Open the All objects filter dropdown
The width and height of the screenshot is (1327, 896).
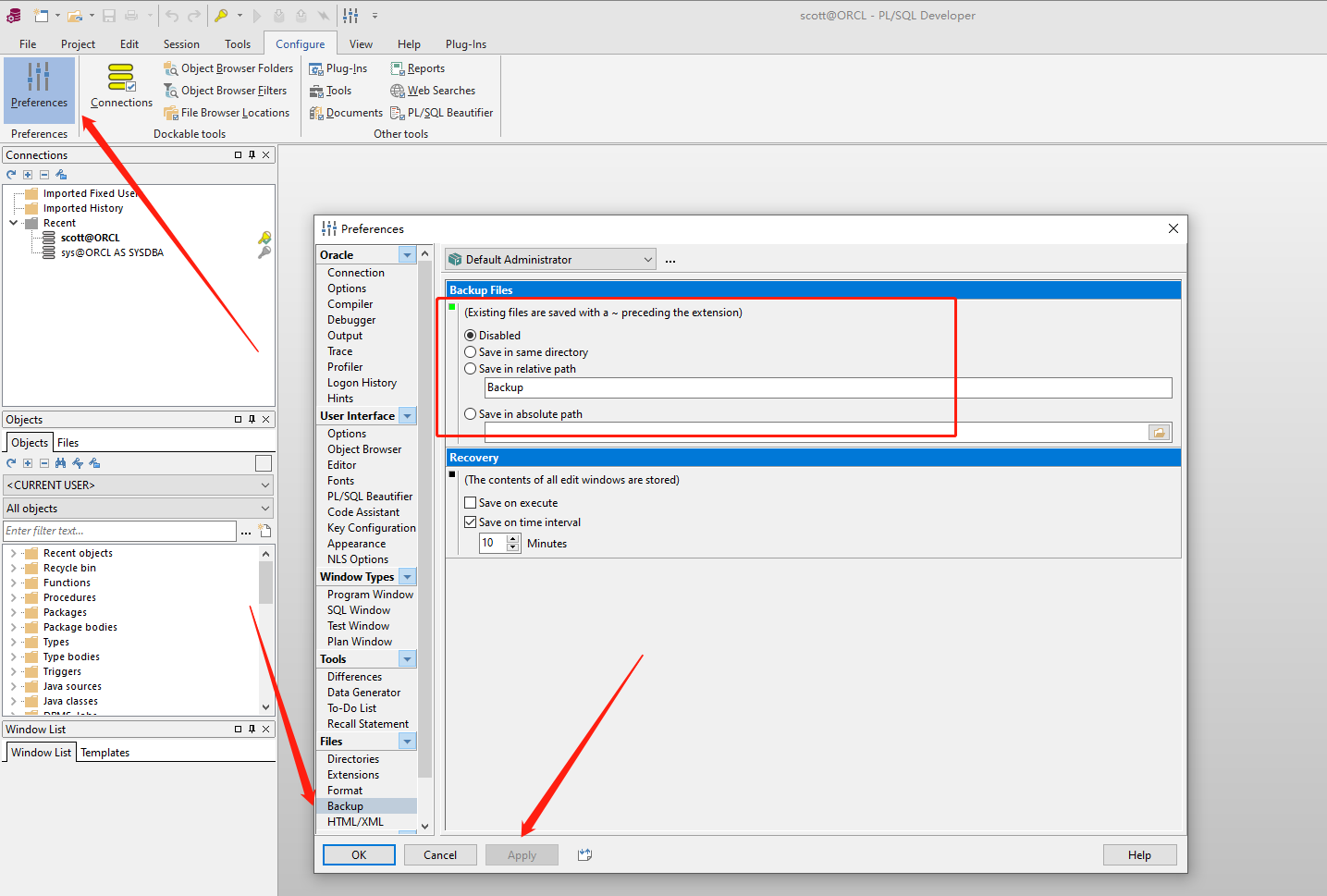pos(138,509)
